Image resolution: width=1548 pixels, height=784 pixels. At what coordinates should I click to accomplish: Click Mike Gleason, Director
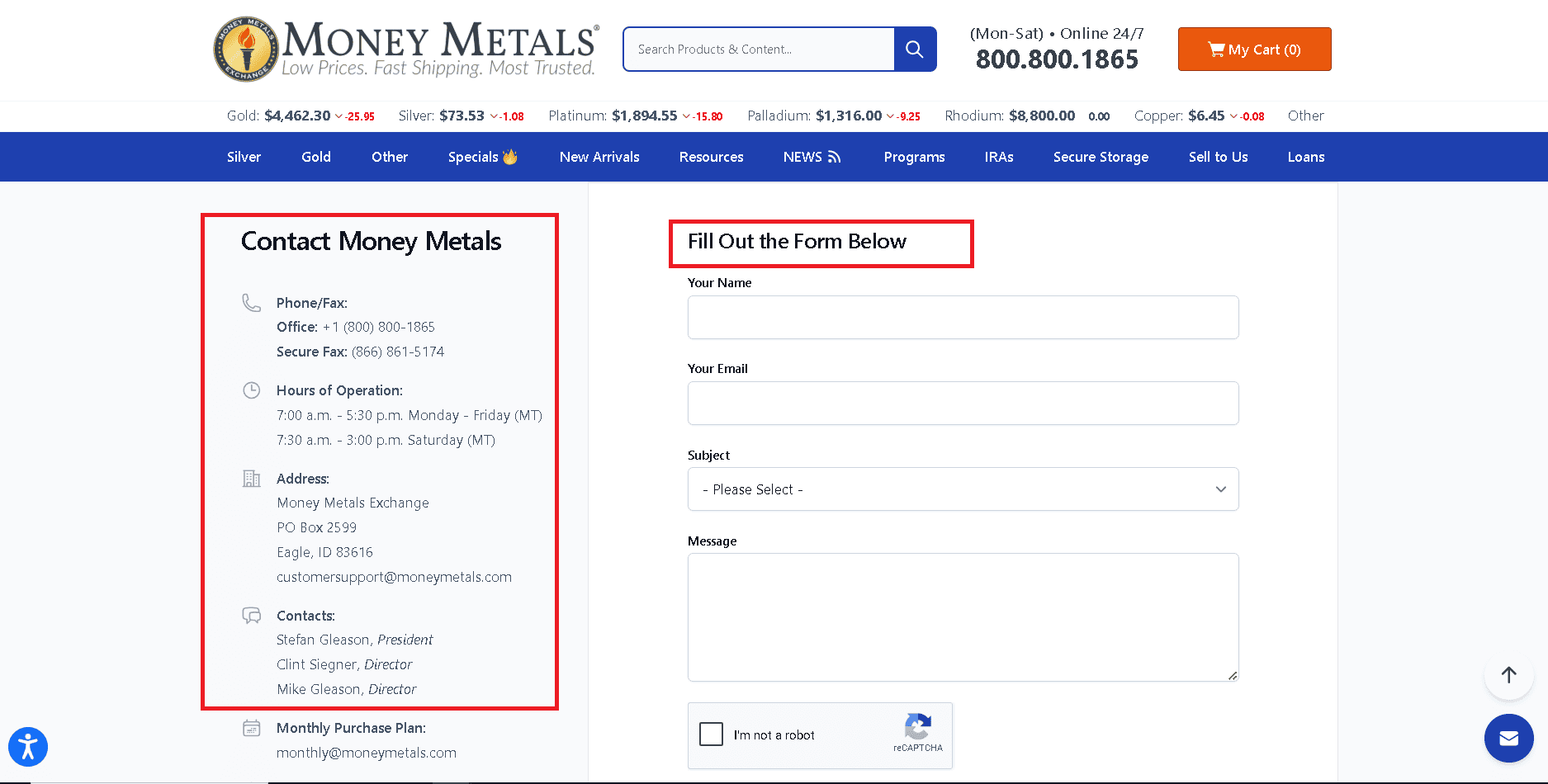click(x=346, y=689)
